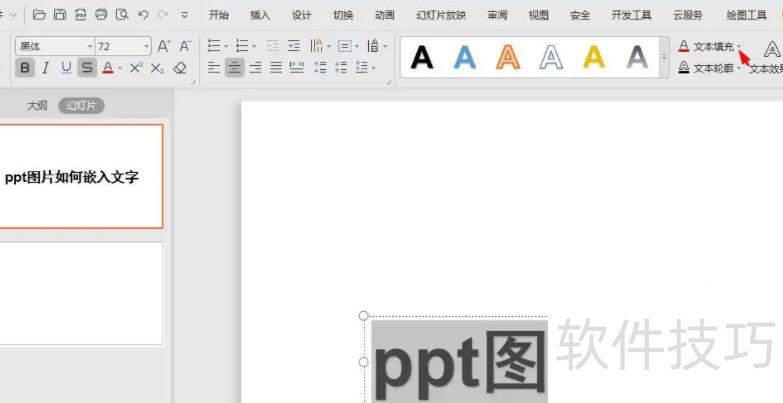The width and height of the screenshot is (783, 403).
Task: Apply the orange outlined A text style
Action: (x=508, y=57)
